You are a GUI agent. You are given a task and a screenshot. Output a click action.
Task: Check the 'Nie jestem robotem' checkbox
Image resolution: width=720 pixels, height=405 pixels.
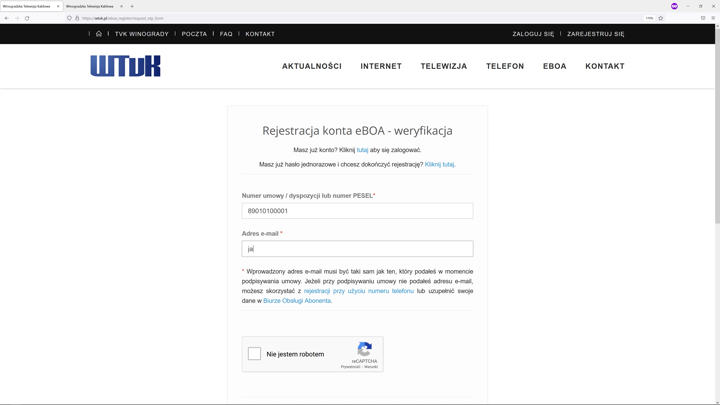[x=254, y=354]
